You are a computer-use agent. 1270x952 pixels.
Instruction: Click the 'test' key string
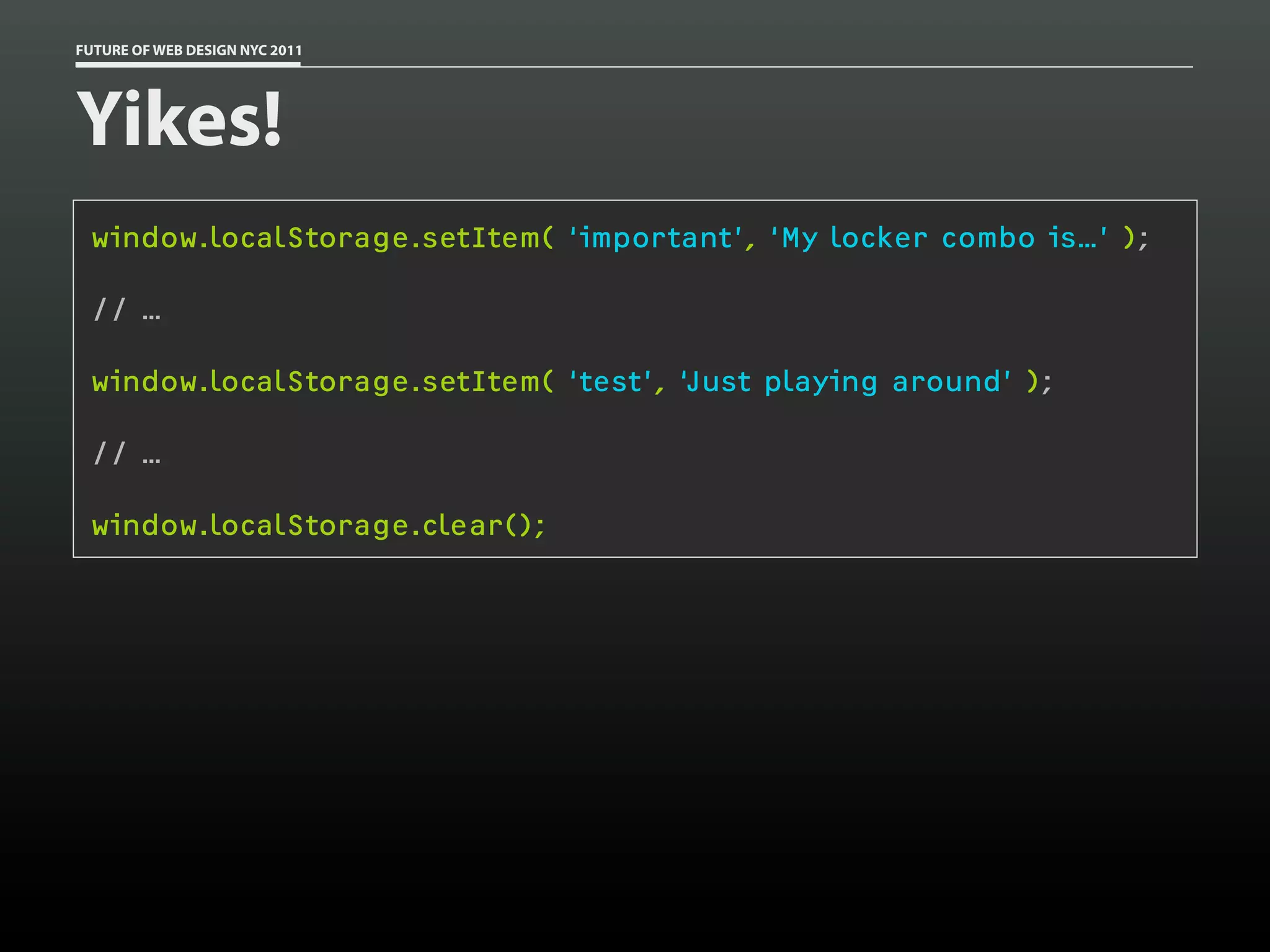point(611,382)
